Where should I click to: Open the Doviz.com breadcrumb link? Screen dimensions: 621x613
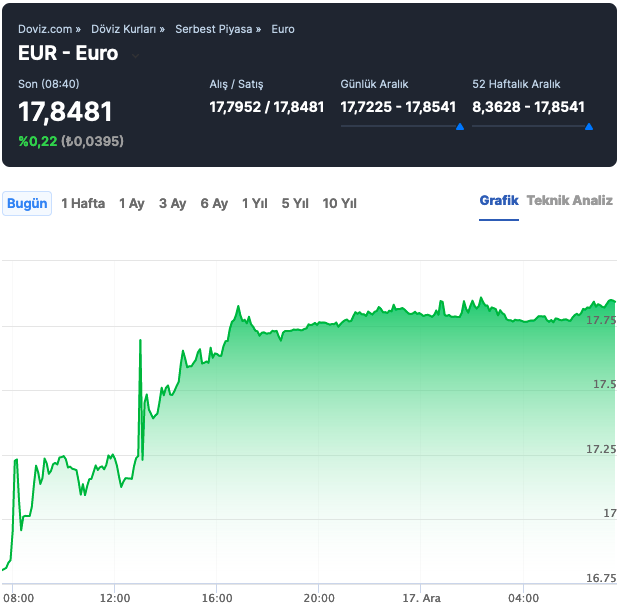[x=46, y=29]
